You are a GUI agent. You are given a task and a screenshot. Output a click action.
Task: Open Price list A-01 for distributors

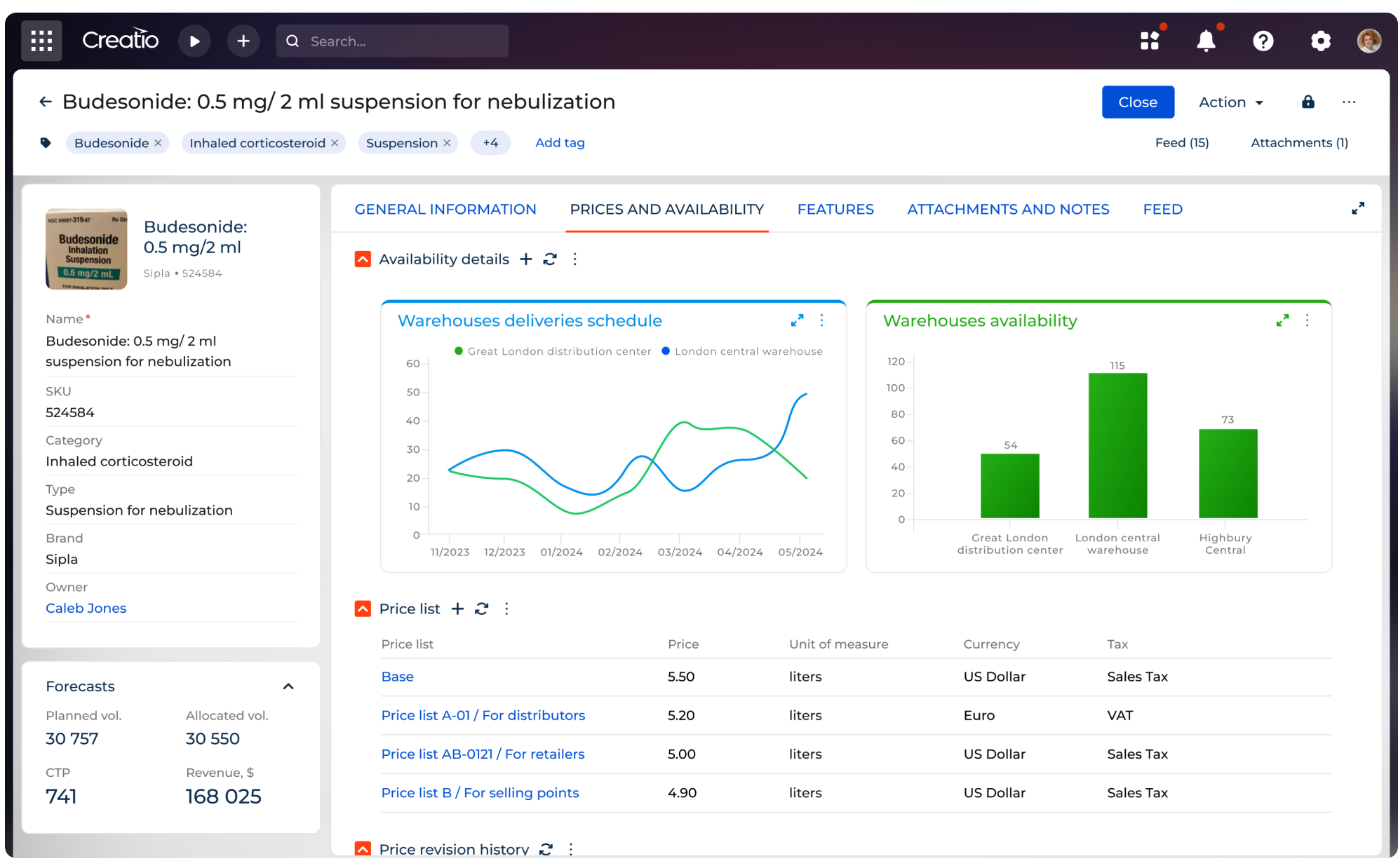483,715
